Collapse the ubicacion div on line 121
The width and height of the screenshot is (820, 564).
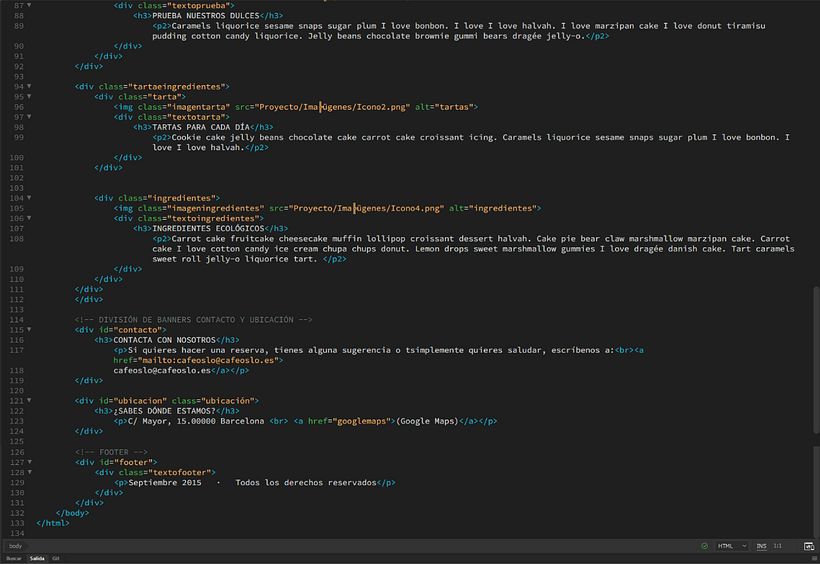point(29,401)
